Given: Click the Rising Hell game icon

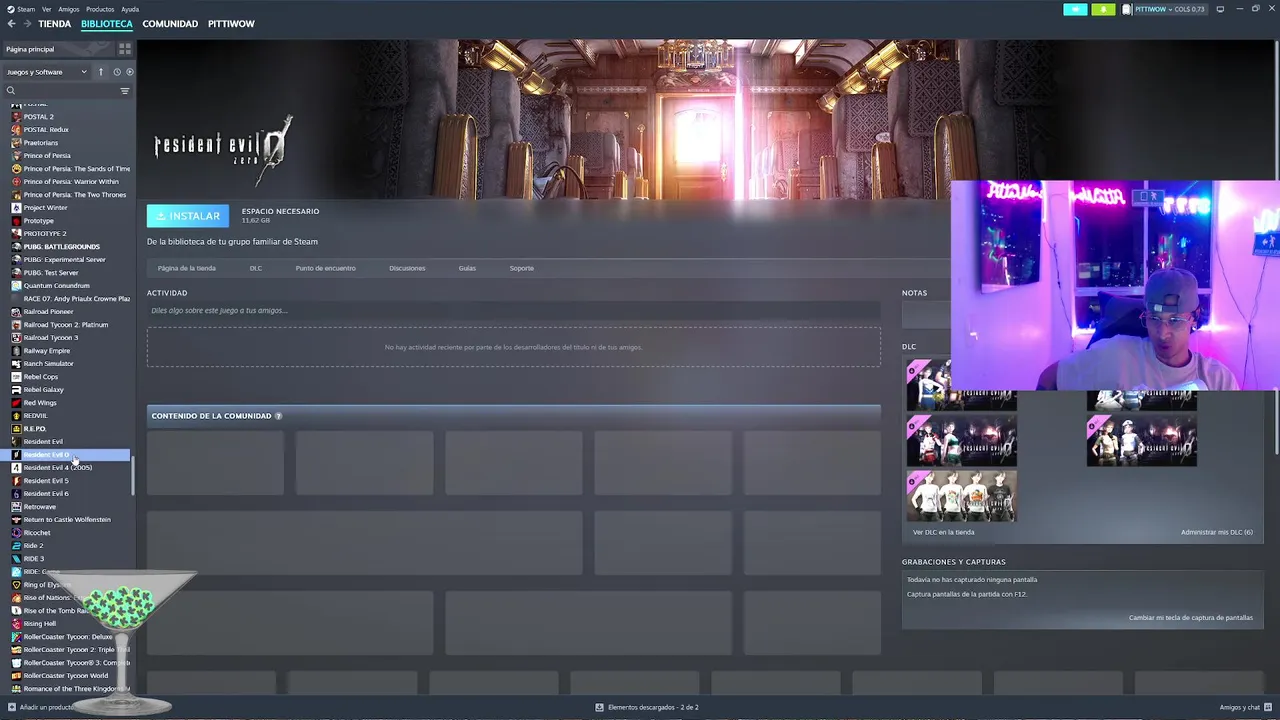Looking at the screenshot, I should point(16,624).
